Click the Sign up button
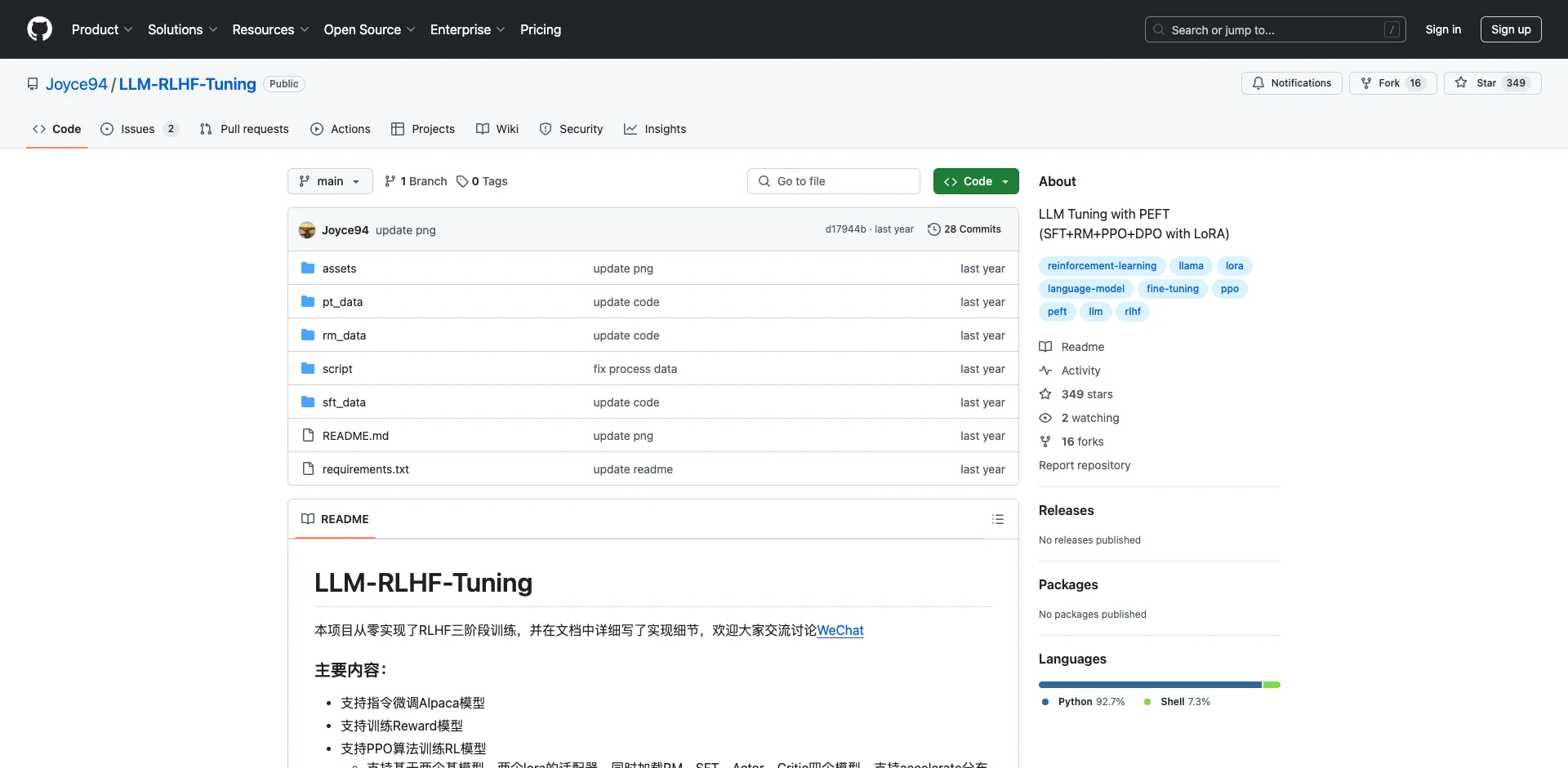 pyautogui.click(x=1511, y=29)
